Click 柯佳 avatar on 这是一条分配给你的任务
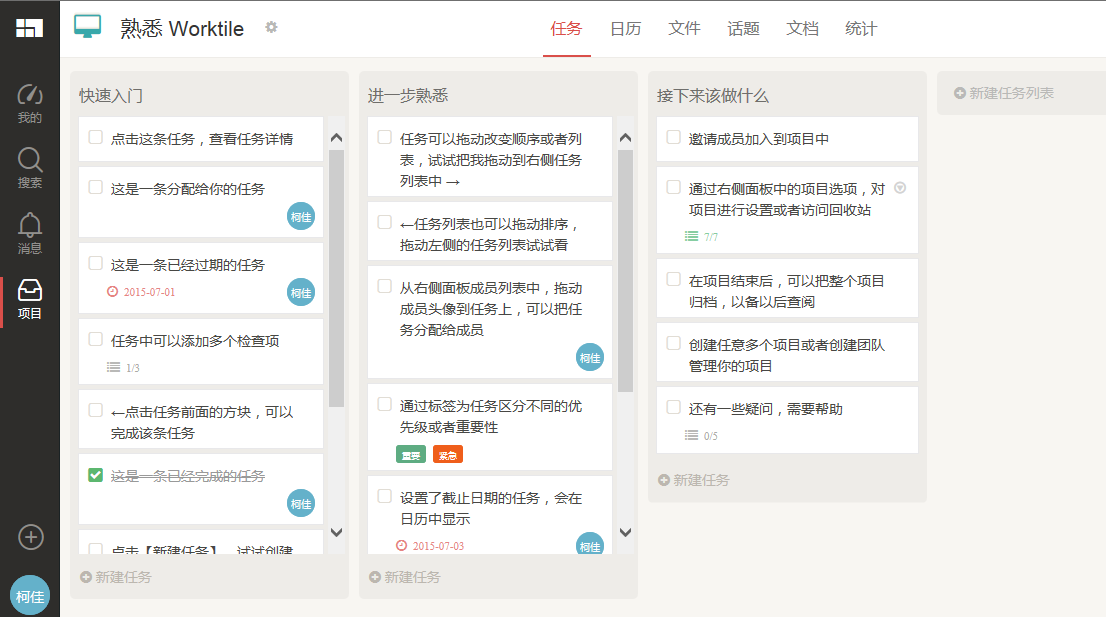The width and height of the screenshot is (1106, 620). pos(301,217)
